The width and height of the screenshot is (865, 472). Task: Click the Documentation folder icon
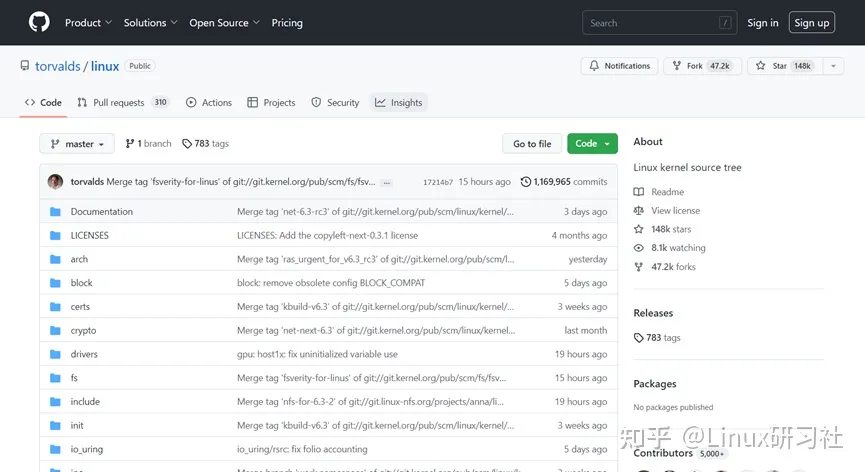(x=55, y=212)
